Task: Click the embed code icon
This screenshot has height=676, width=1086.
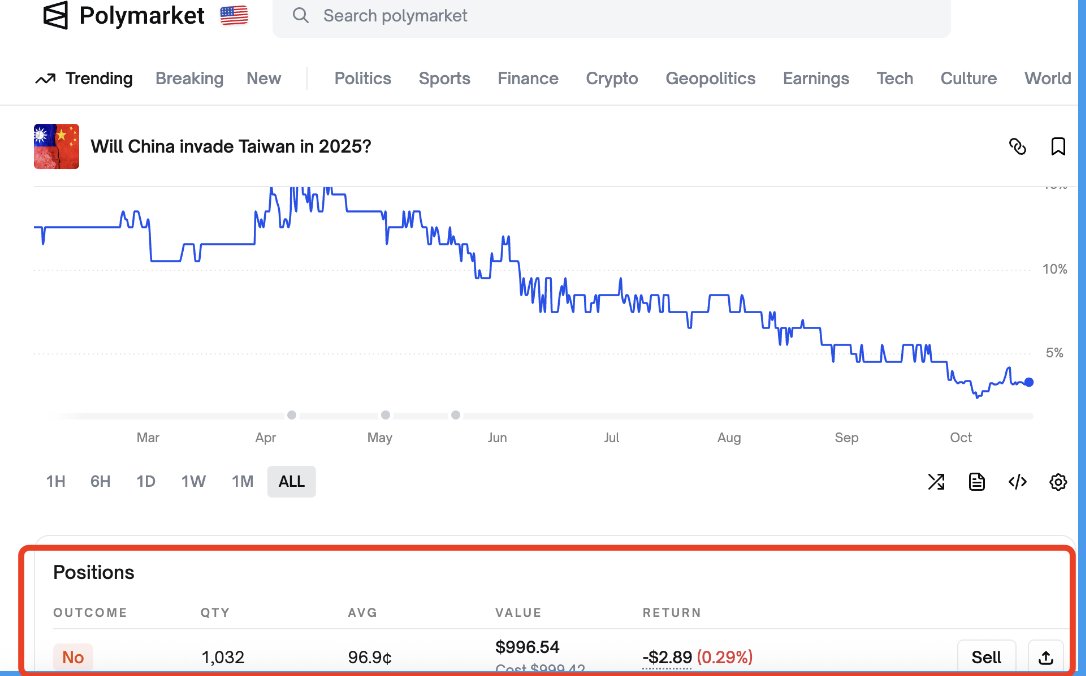Action: (1017, 482)
